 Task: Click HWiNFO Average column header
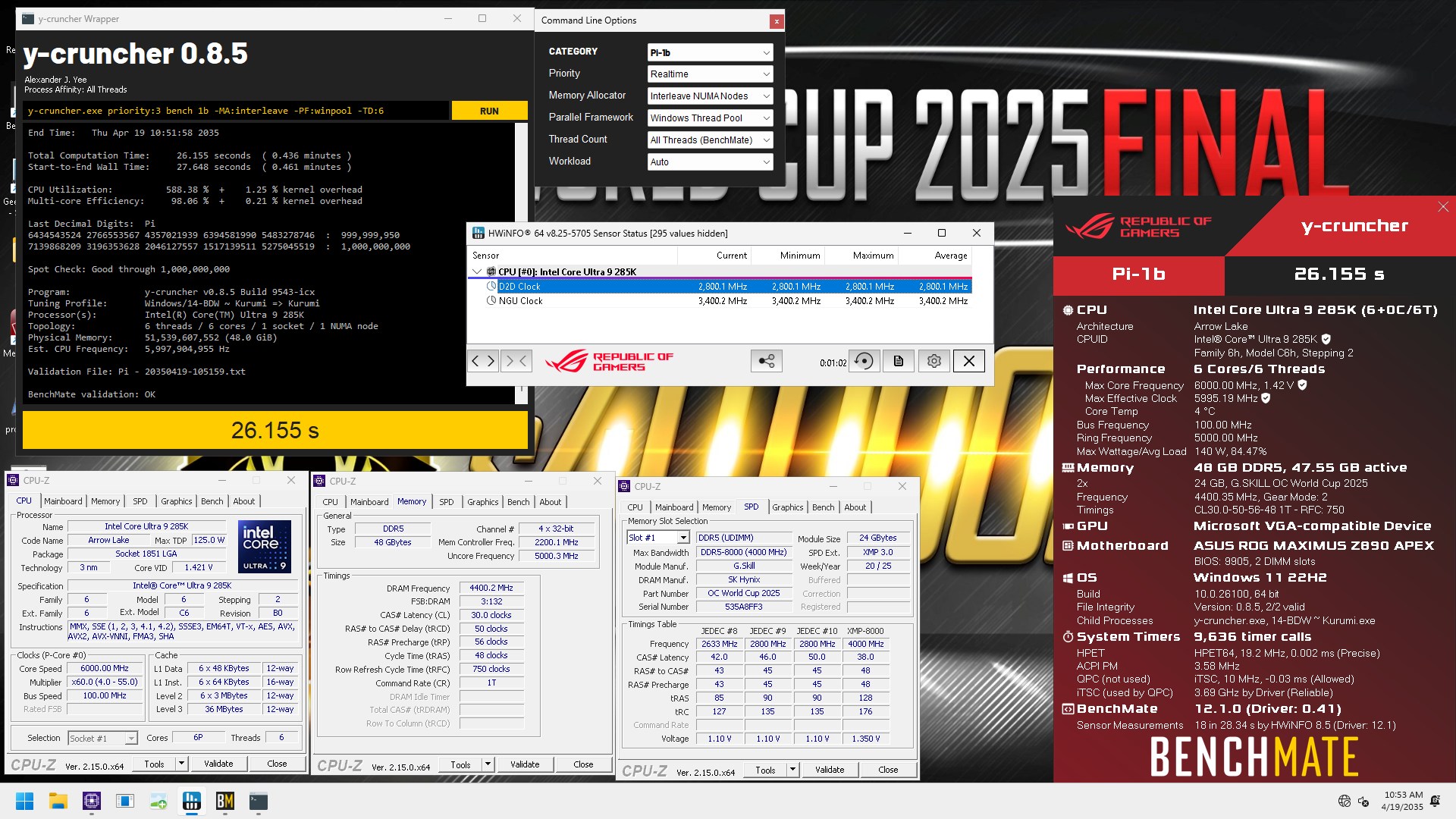pos(934,256)
